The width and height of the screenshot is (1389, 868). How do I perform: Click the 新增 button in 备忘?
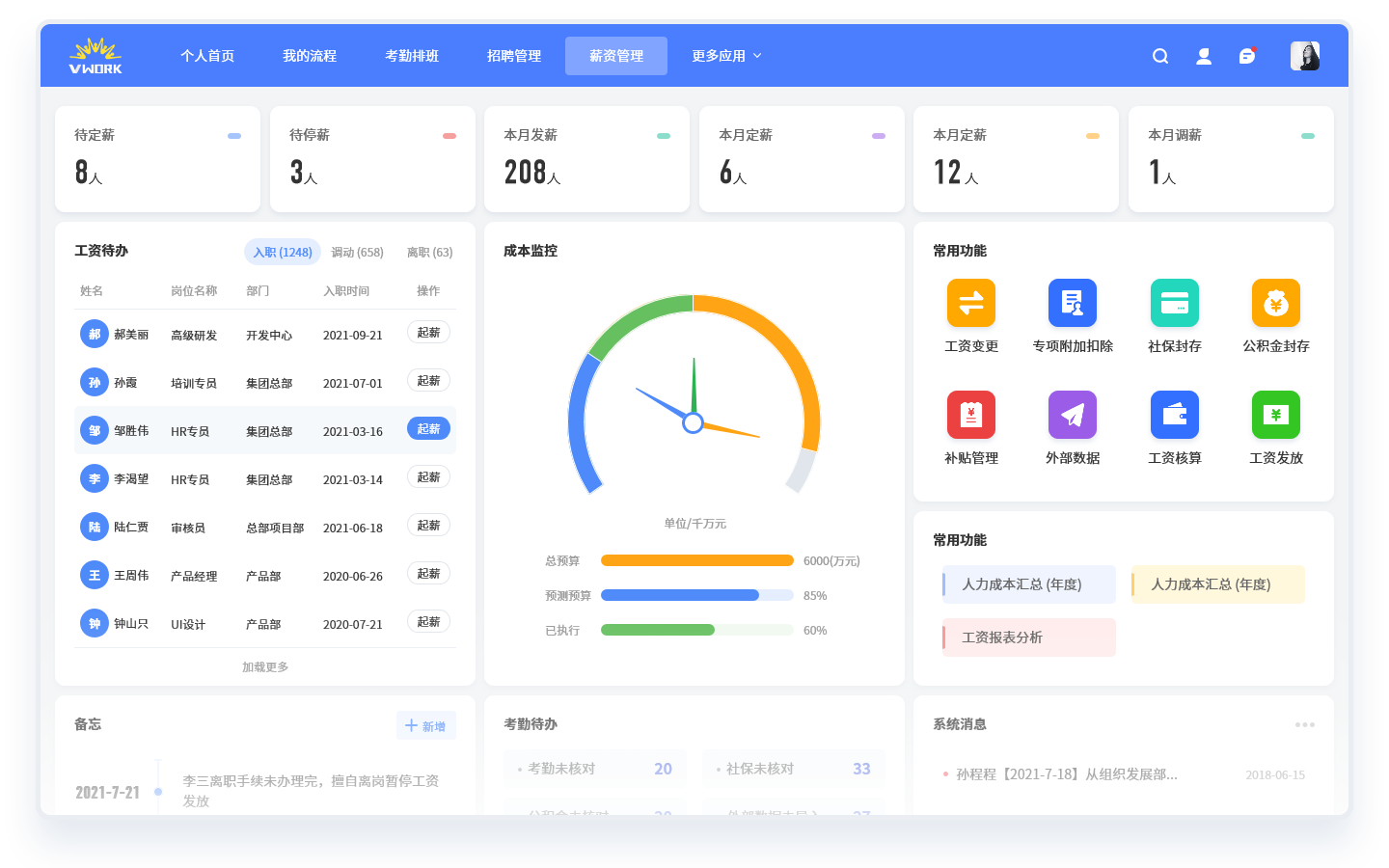click(425, 726)
